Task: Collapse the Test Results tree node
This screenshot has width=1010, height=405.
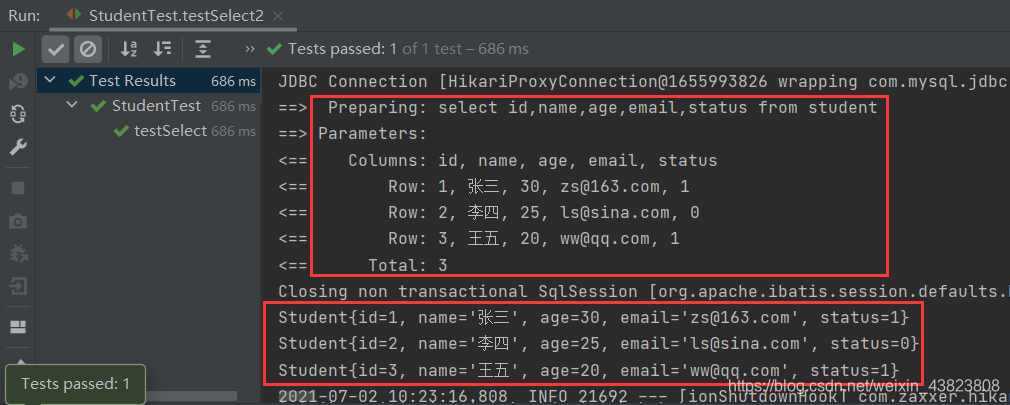Action: [50, 80]
